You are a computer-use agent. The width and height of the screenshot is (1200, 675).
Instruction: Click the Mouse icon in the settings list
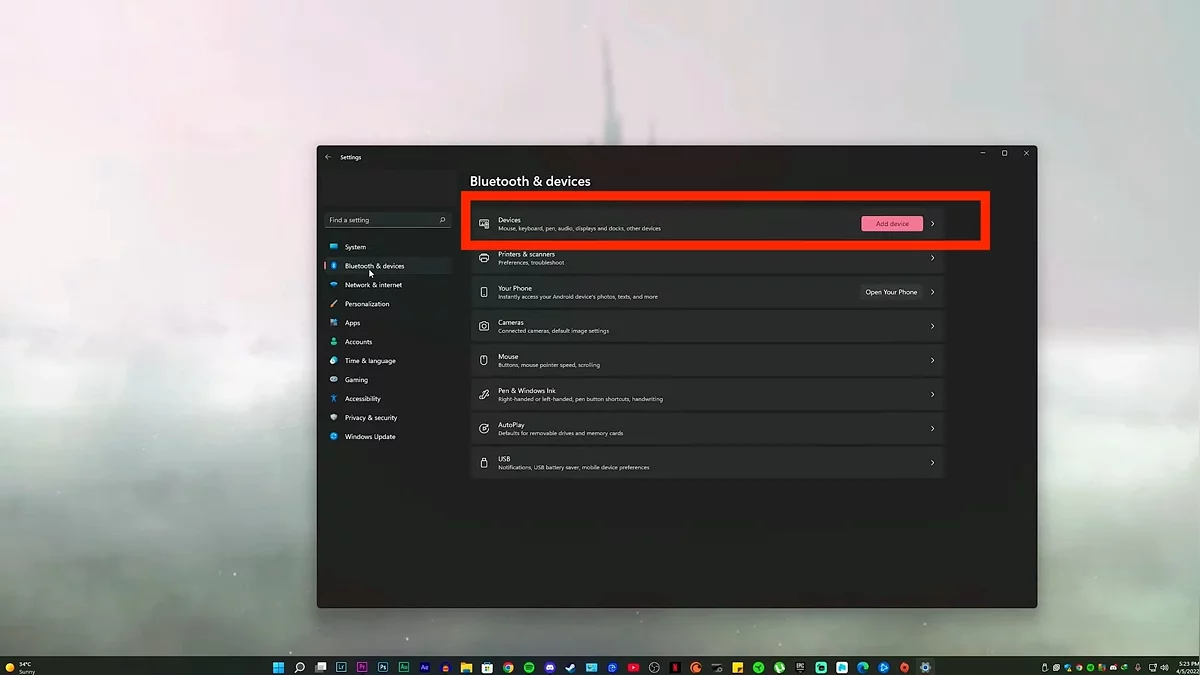(484, 360)
